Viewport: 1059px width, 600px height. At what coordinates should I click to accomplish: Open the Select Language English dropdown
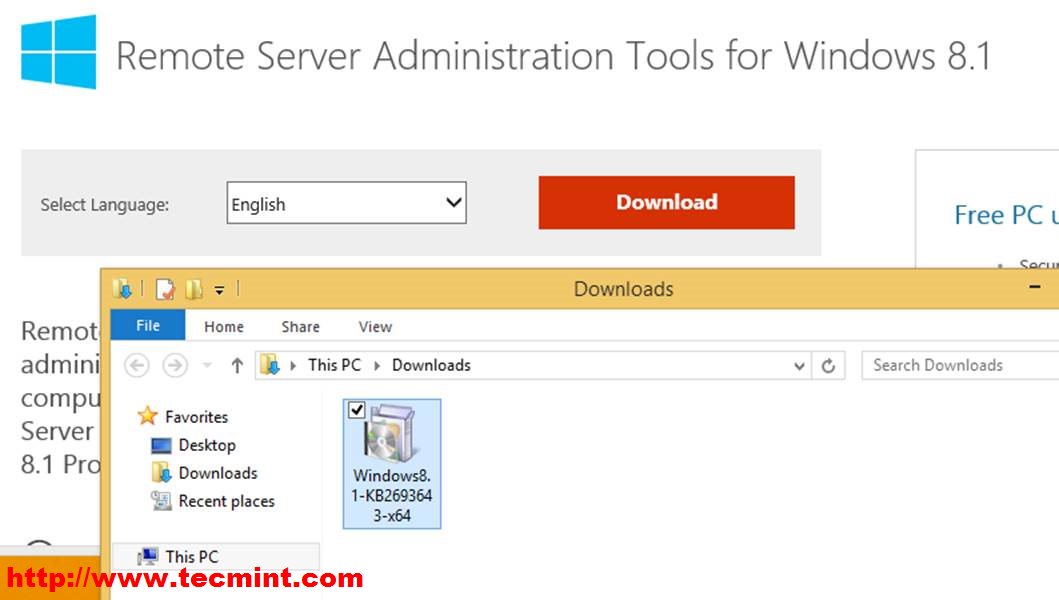click(x=346, y=203)
